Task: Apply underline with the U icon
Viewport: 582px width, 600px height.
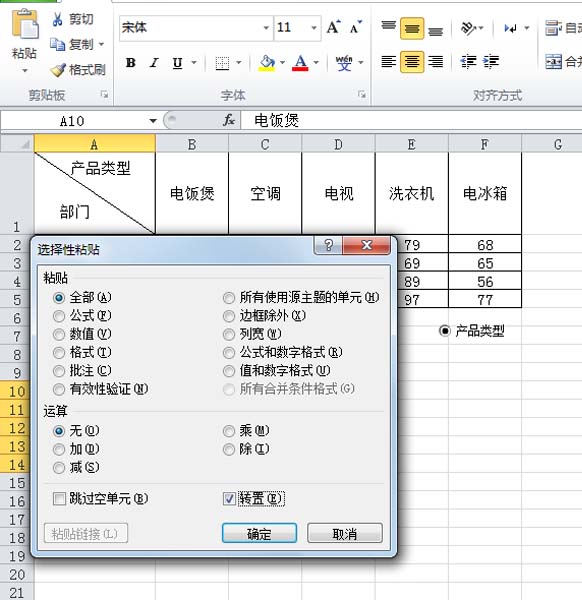Action: point(177,62)
